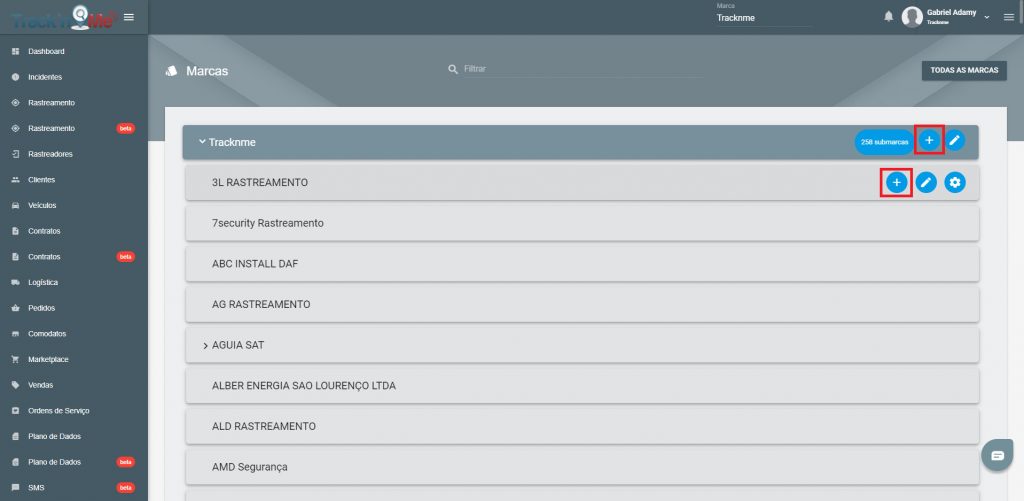This screenshot has width=1024, height=501.
Task: Open the Plano de Dados beta item
Action: (x=74, y=462)
